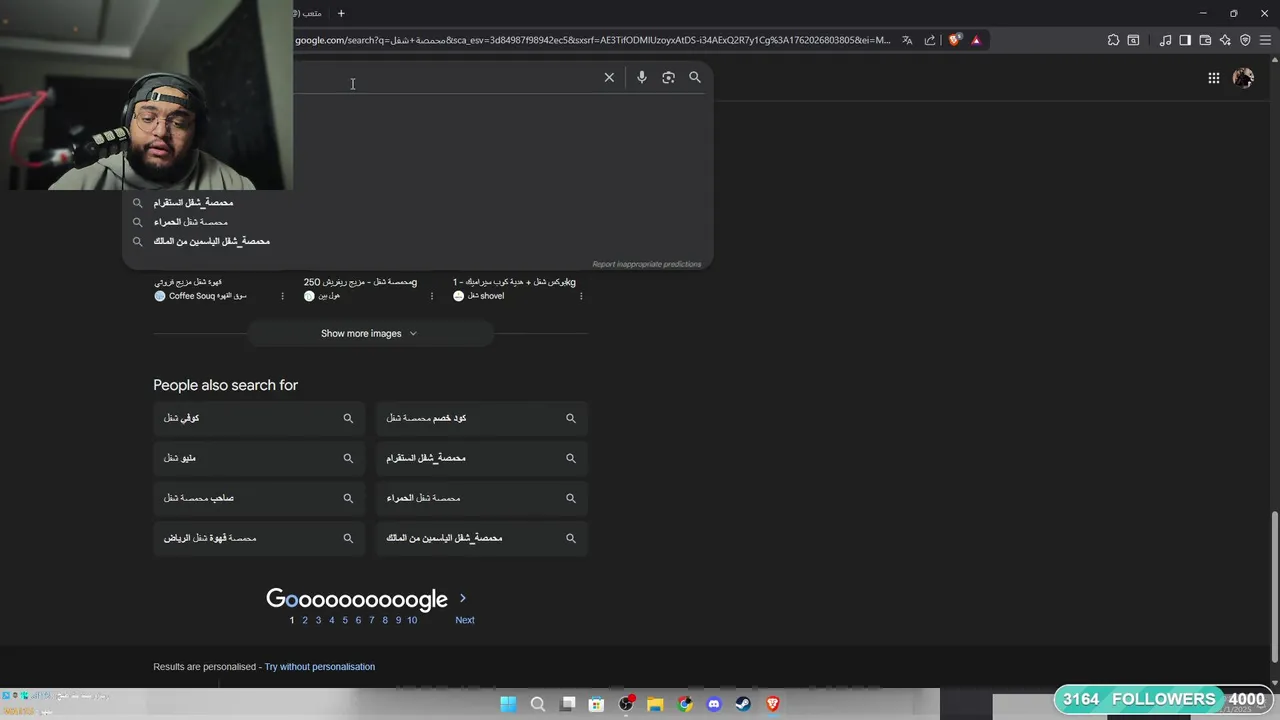Click the address bar URL field

coord(592,40)
